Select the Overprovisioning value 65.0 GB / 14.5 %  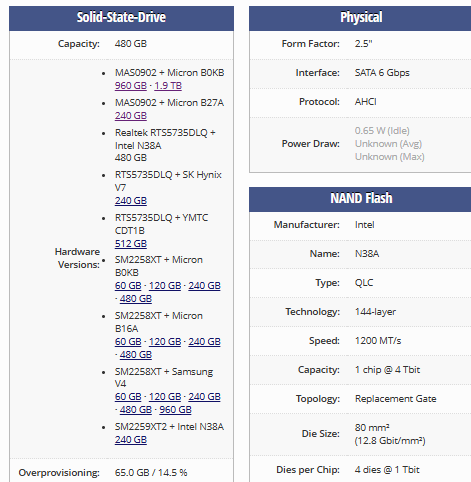click(x=151, y=473)
